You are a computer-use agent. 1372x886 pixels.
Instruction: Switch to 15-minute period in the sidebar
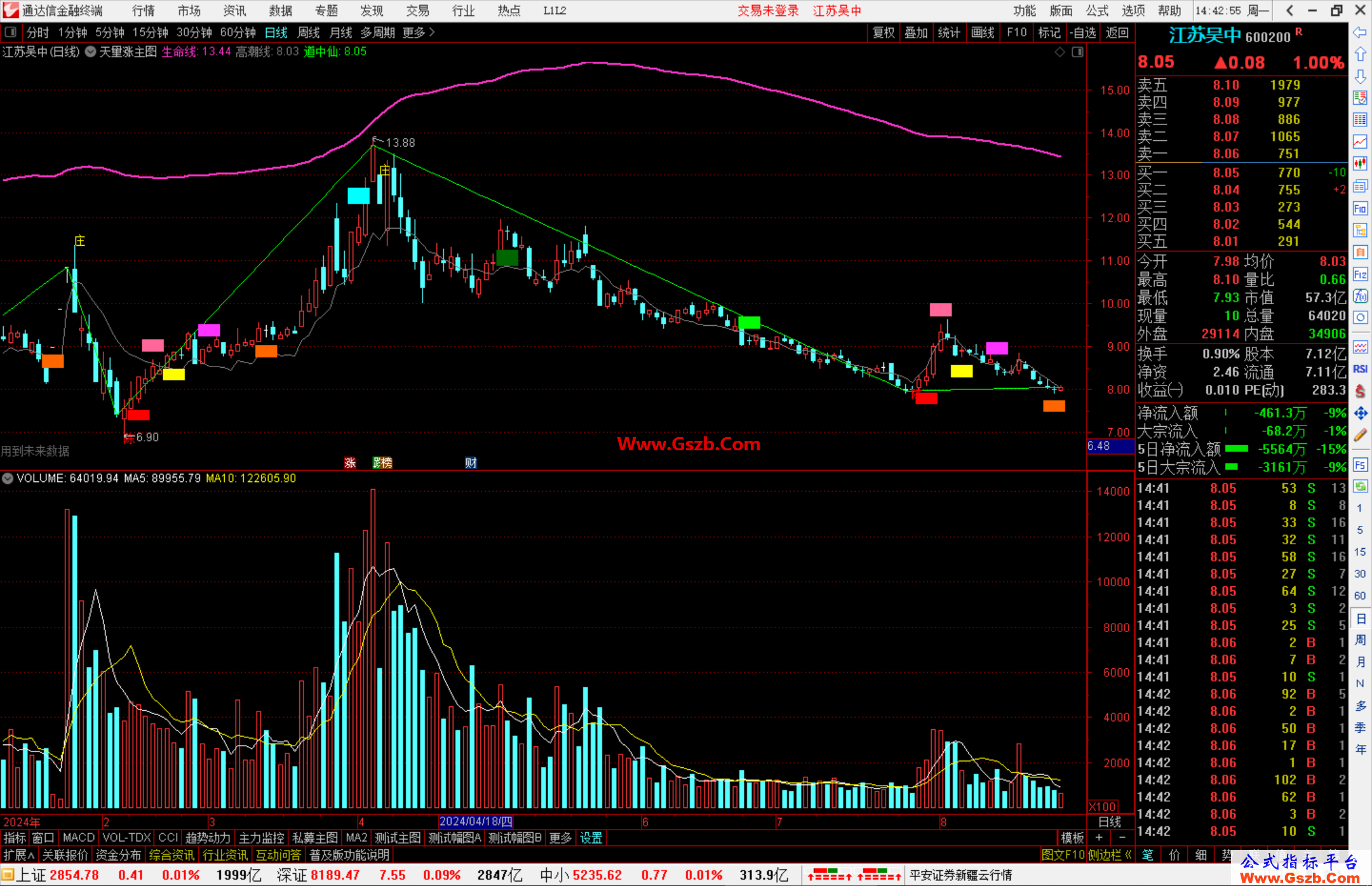click(1359, 552)
